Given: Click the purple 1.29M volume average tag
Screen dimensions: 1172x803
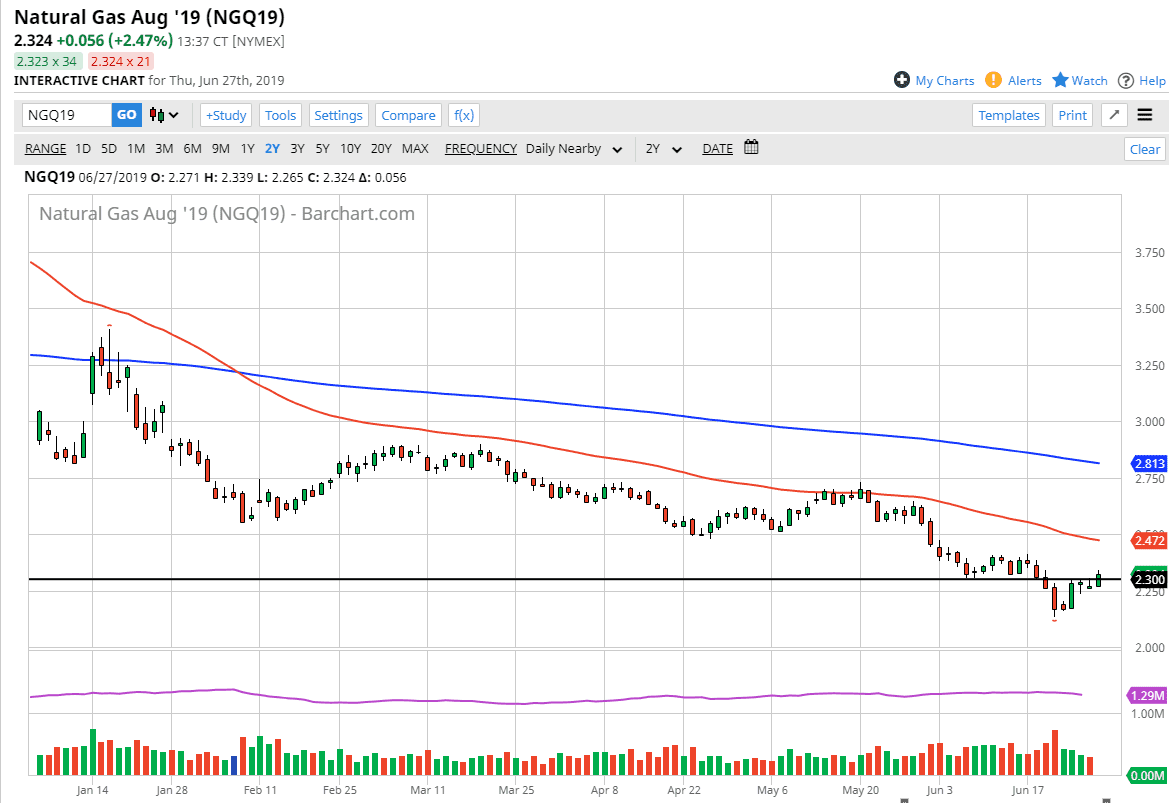Looking at the screenshot, I should (1147, 695).
